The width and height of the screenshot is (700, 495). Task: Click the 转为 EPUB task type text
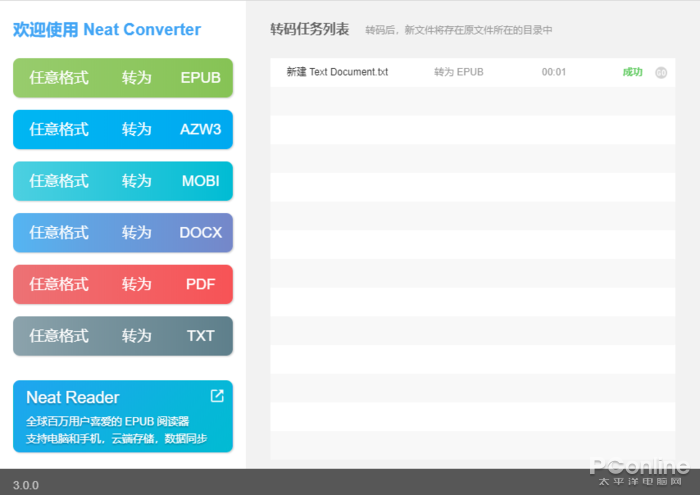pyautogui.click(x=458, y=72)
